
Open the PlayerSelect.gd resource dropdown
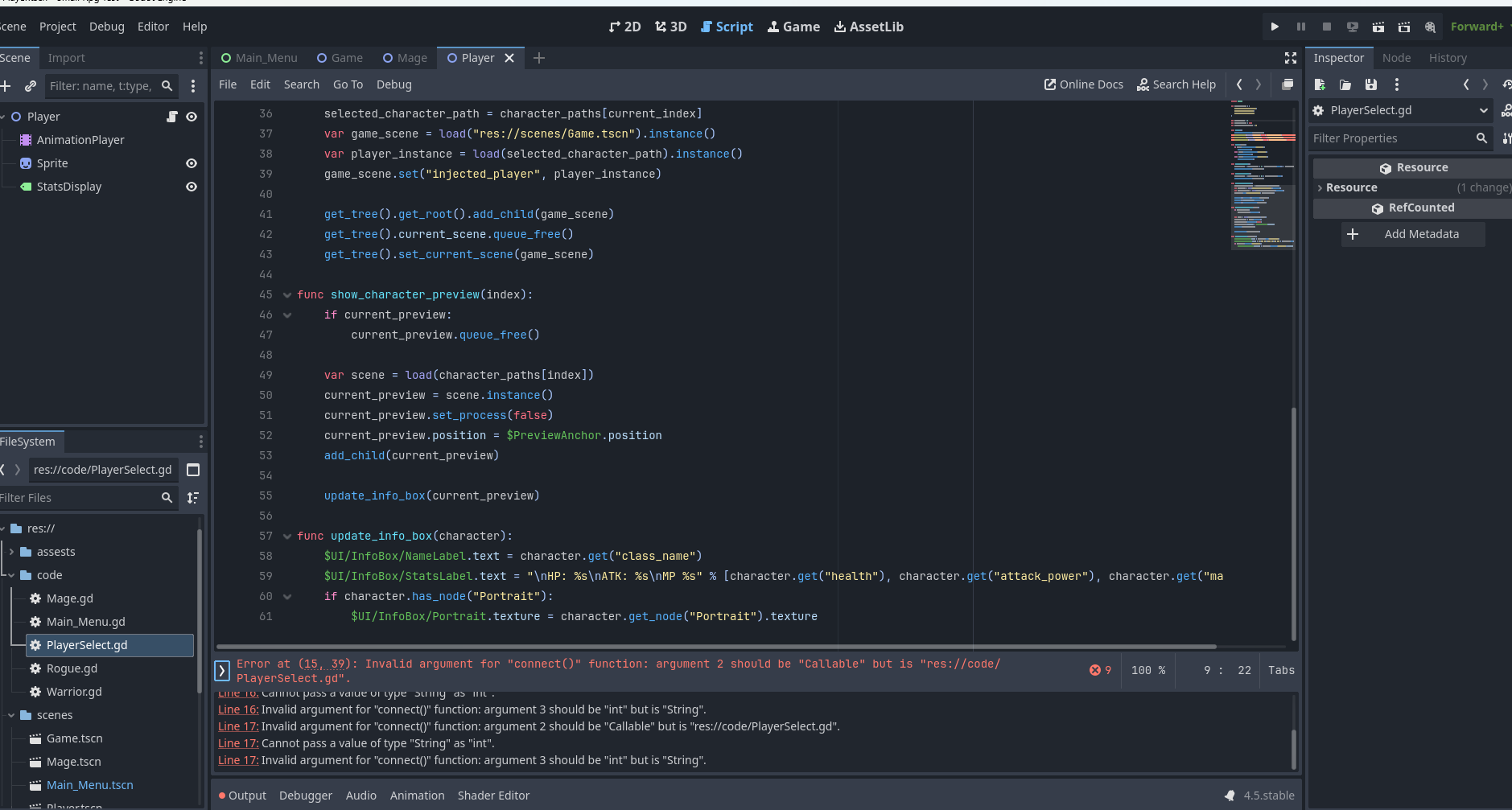[1483, 110]
